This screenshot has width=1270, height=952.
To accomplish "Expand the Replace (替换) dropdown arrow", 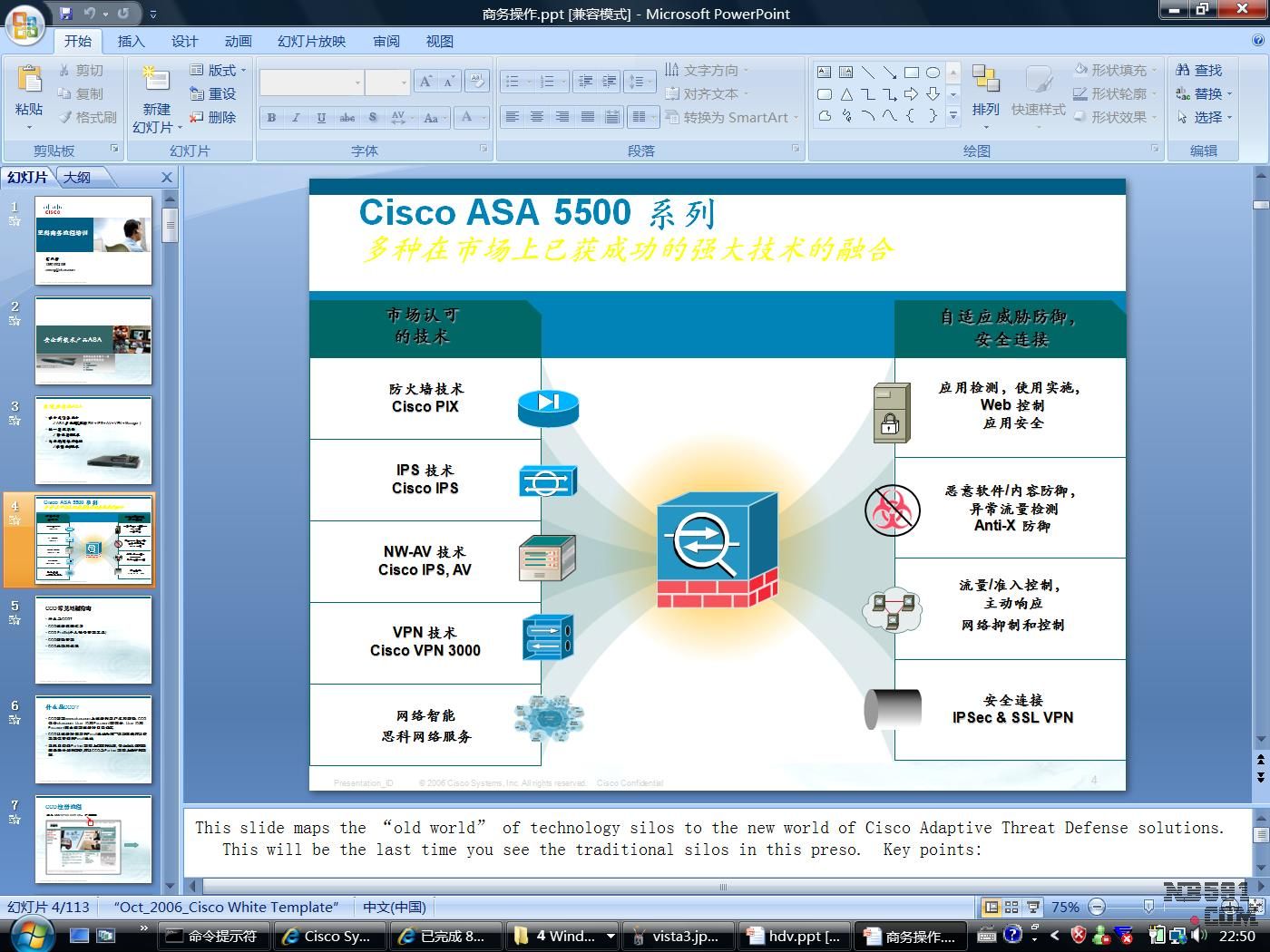I will (1229, 93).
